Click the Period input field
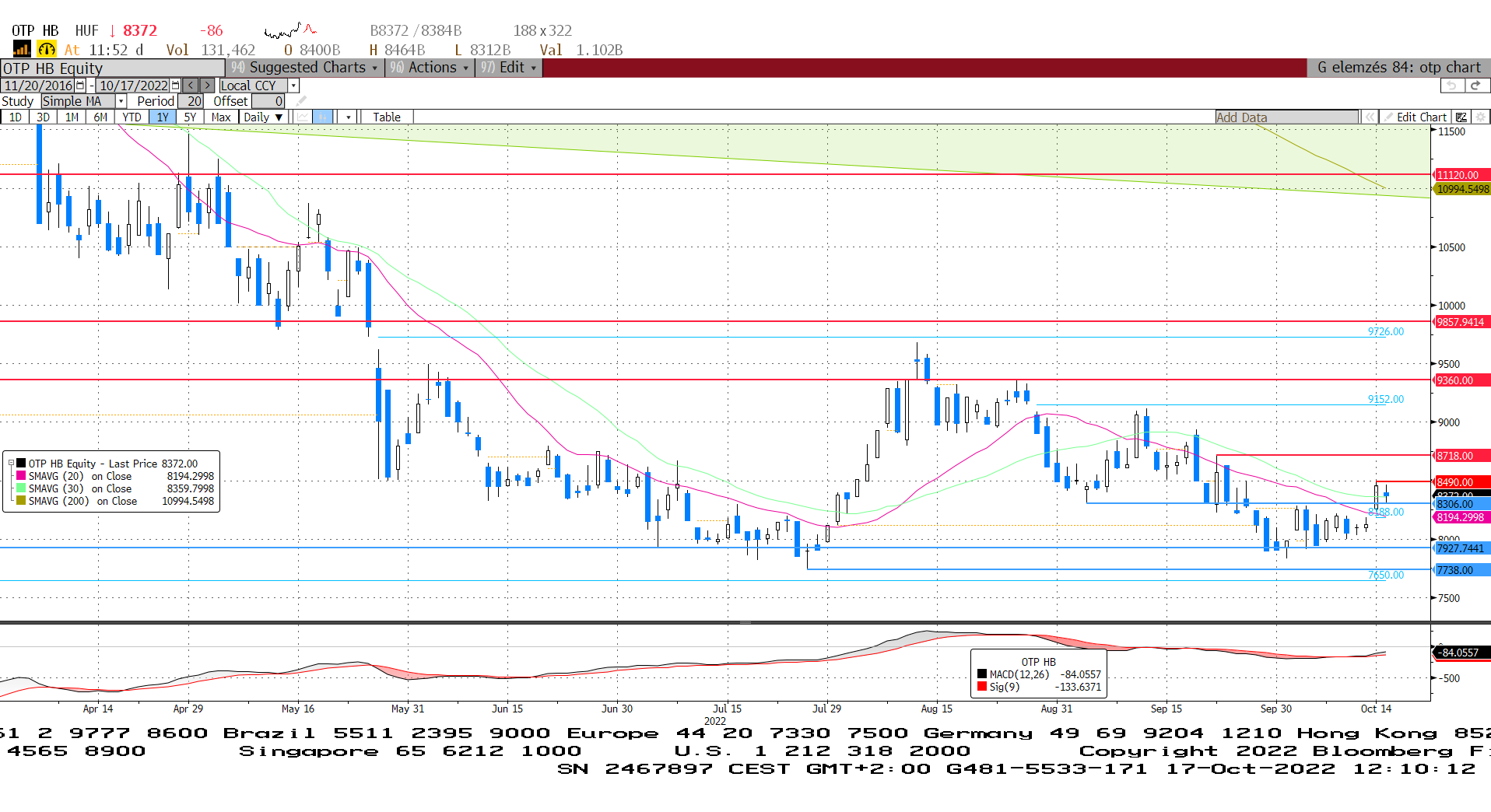This screenshot has width=1491, height=812. click(x=191, y=101)
